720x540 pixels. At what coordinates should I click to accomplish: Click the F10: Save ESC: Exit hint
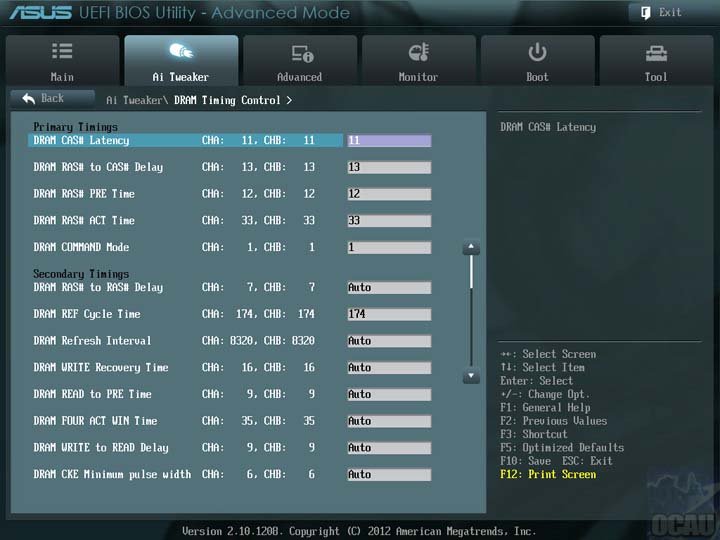click(x=557, y=461)
